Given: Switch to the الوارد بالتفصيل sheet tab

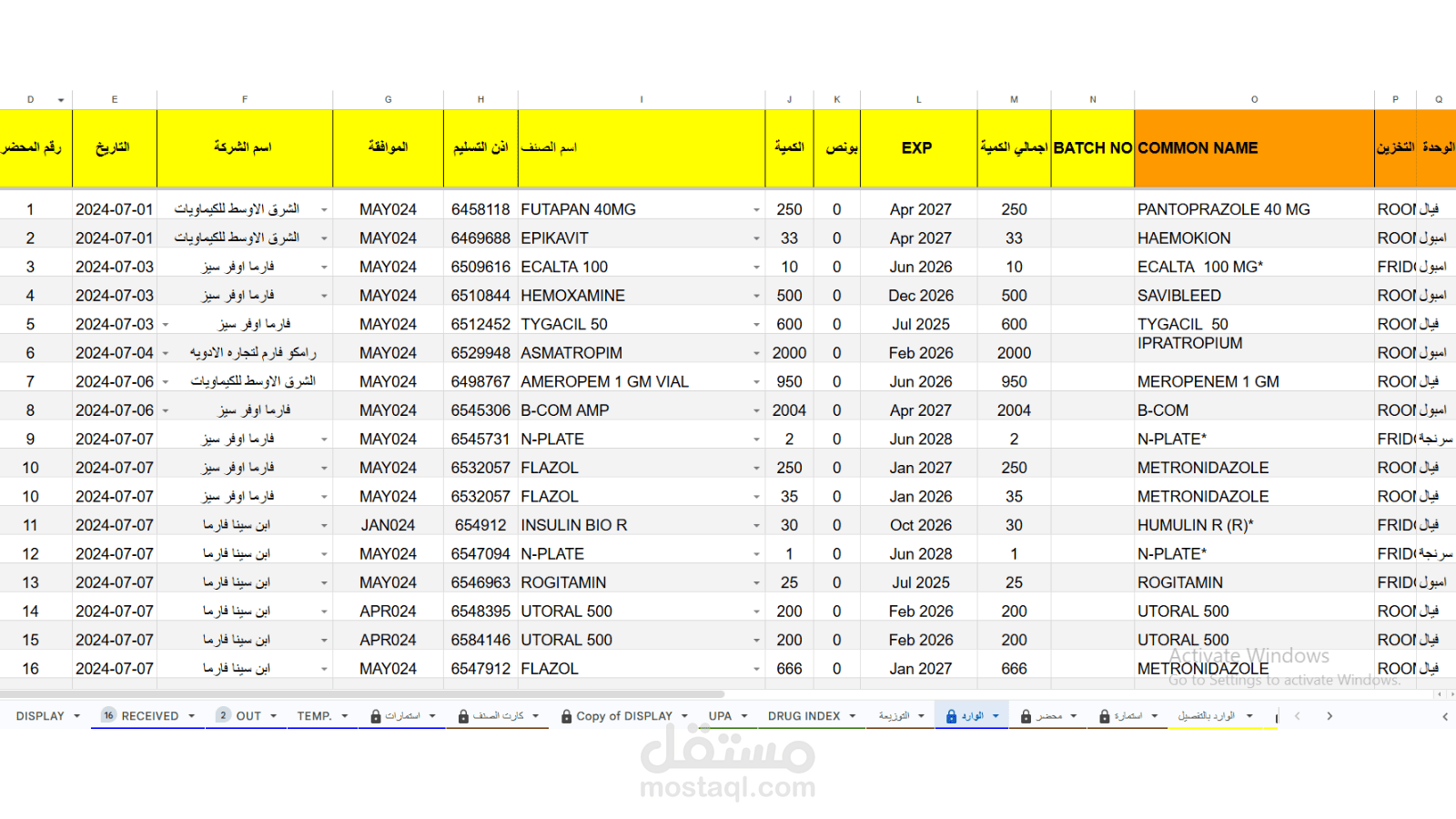Looking at the screenshot, I should (1206, 716).
